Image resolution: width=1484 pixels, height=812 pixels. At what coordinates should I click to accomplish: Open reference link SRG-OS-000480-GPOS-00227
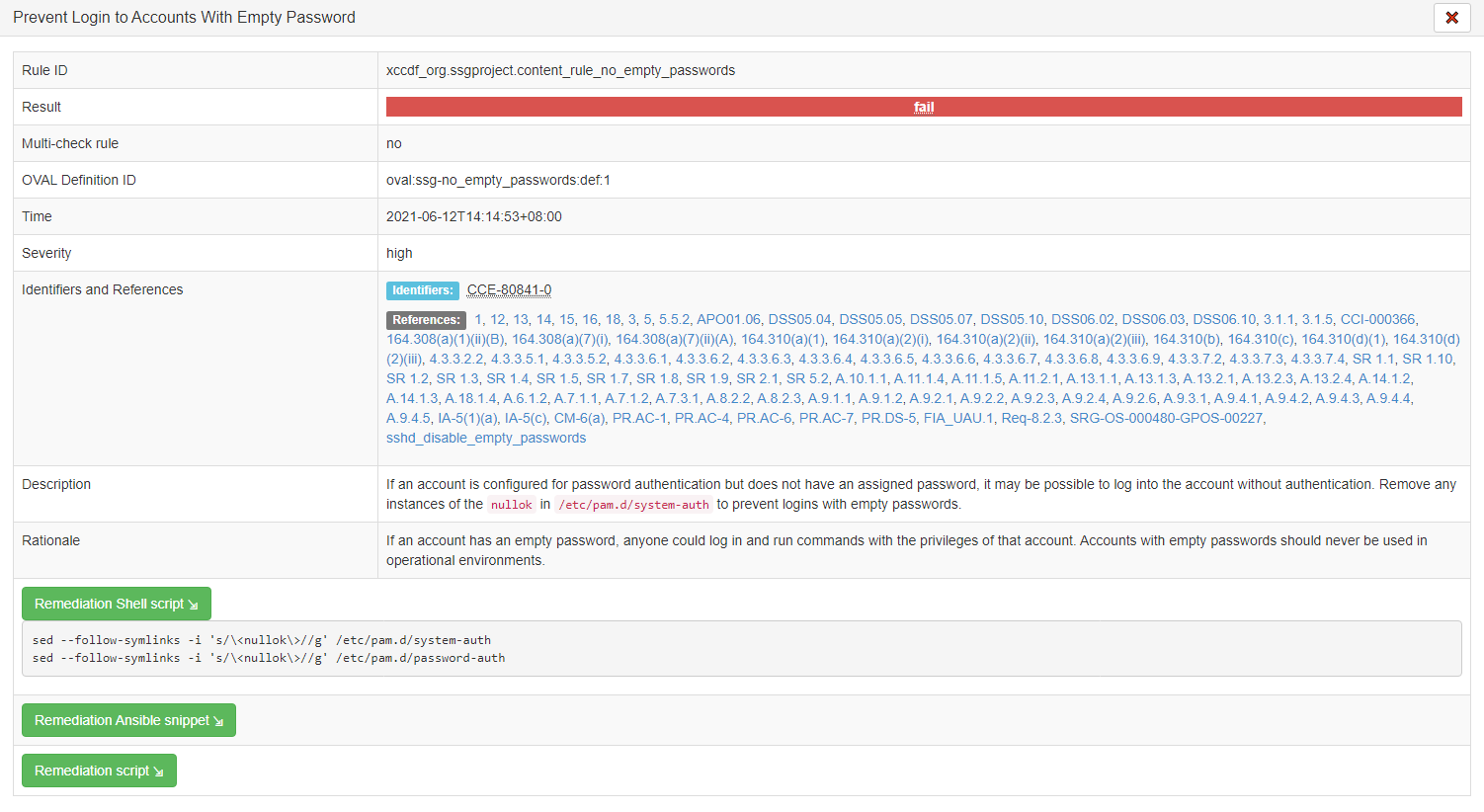(1166, 418)
